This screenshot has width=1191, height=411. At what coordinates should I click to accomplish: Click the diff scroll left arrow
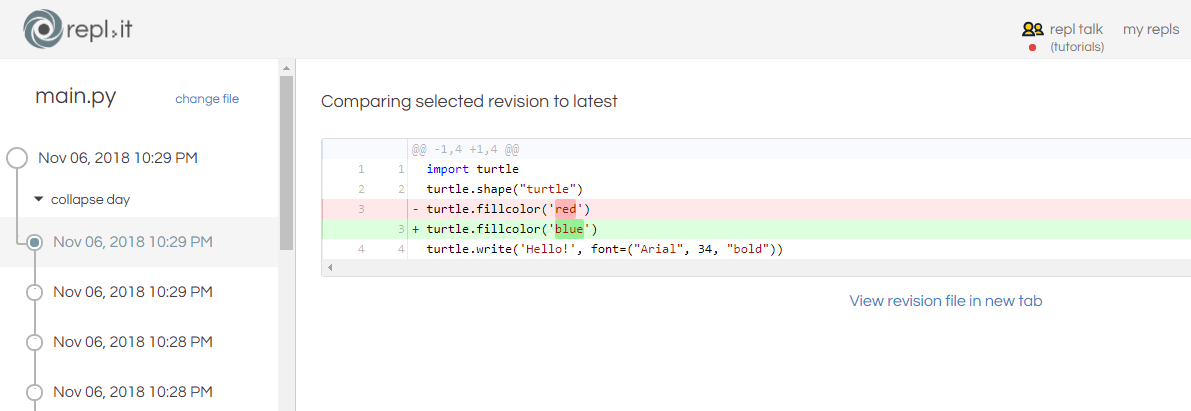[329, 267]
